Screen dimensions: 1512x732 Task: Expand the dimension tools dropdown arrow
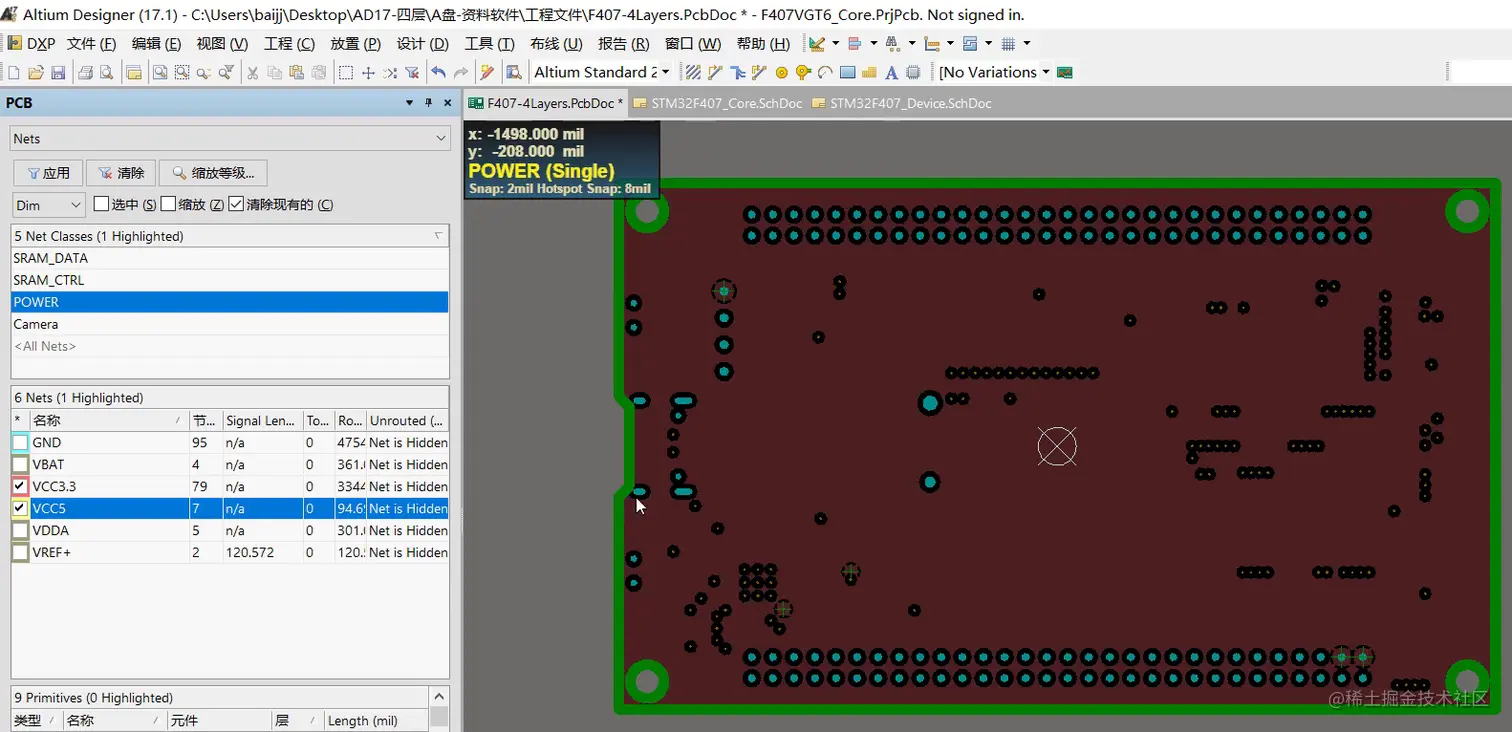point(949,44)
